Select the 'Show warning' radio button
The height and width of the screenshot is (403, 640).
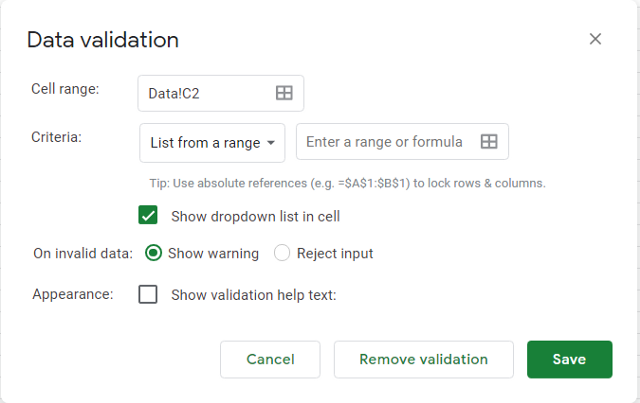click(153, 253)
